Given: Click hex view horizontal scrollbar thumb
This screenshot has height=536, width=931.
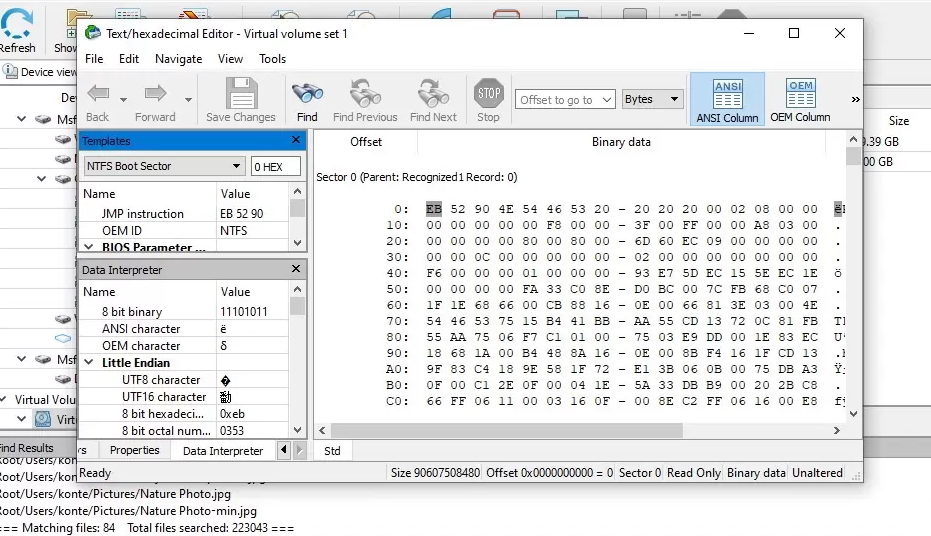Looking at the screenshot, I should click(506, 430).
